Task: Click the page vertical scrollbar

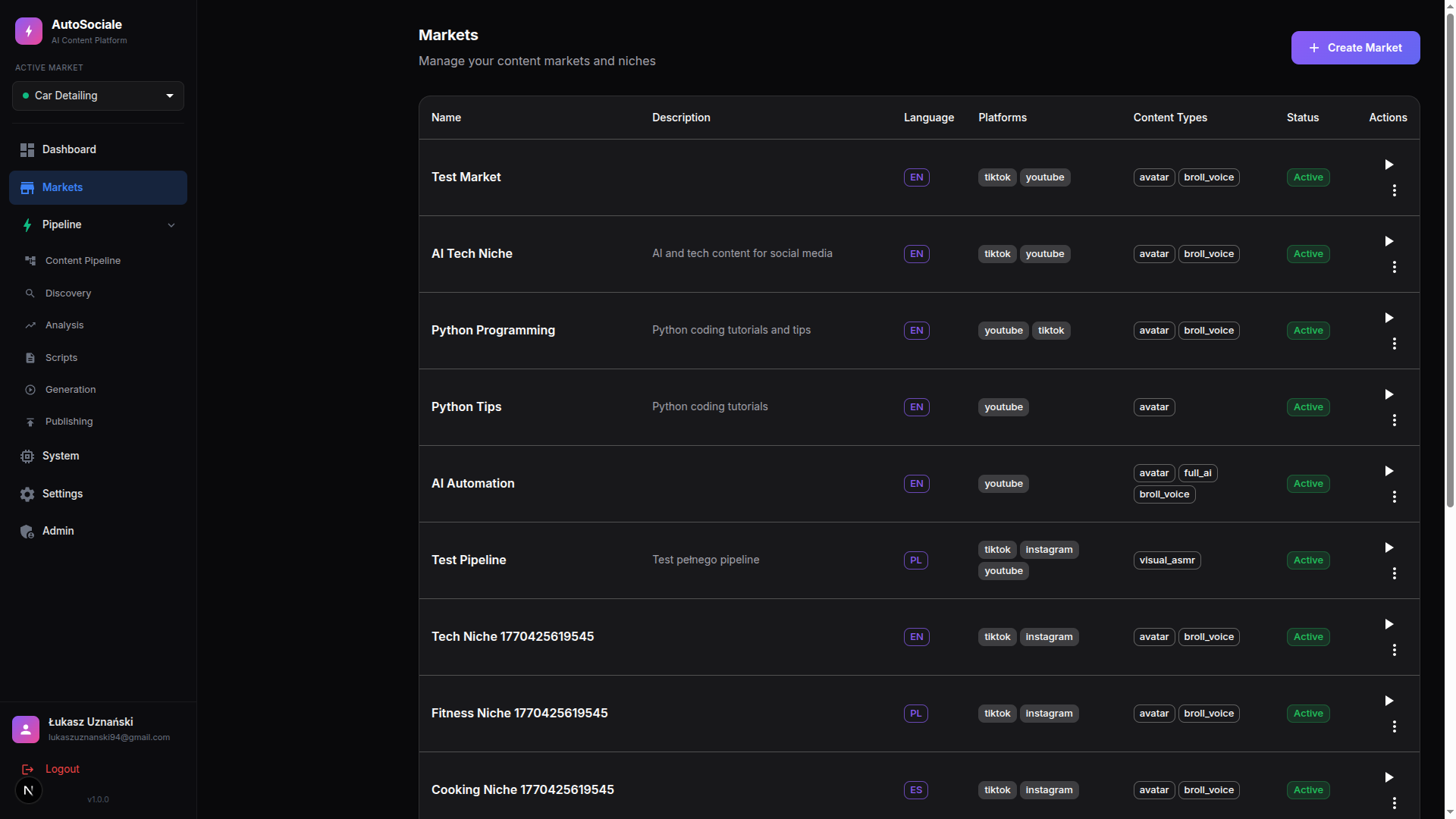Action: click(x=1450, y=258)
